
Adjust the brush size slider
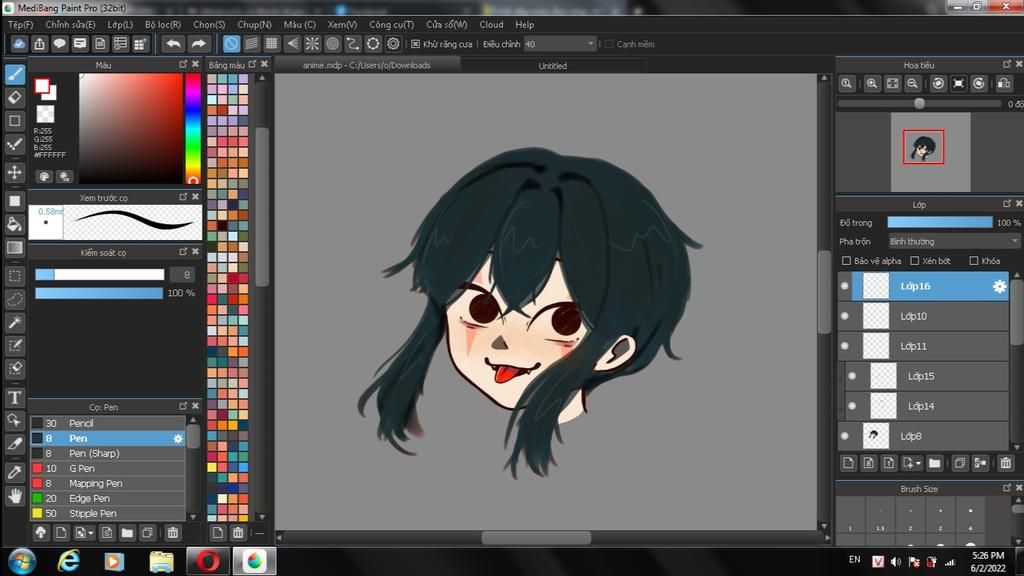pyautogui.click(x=99, y=274)
